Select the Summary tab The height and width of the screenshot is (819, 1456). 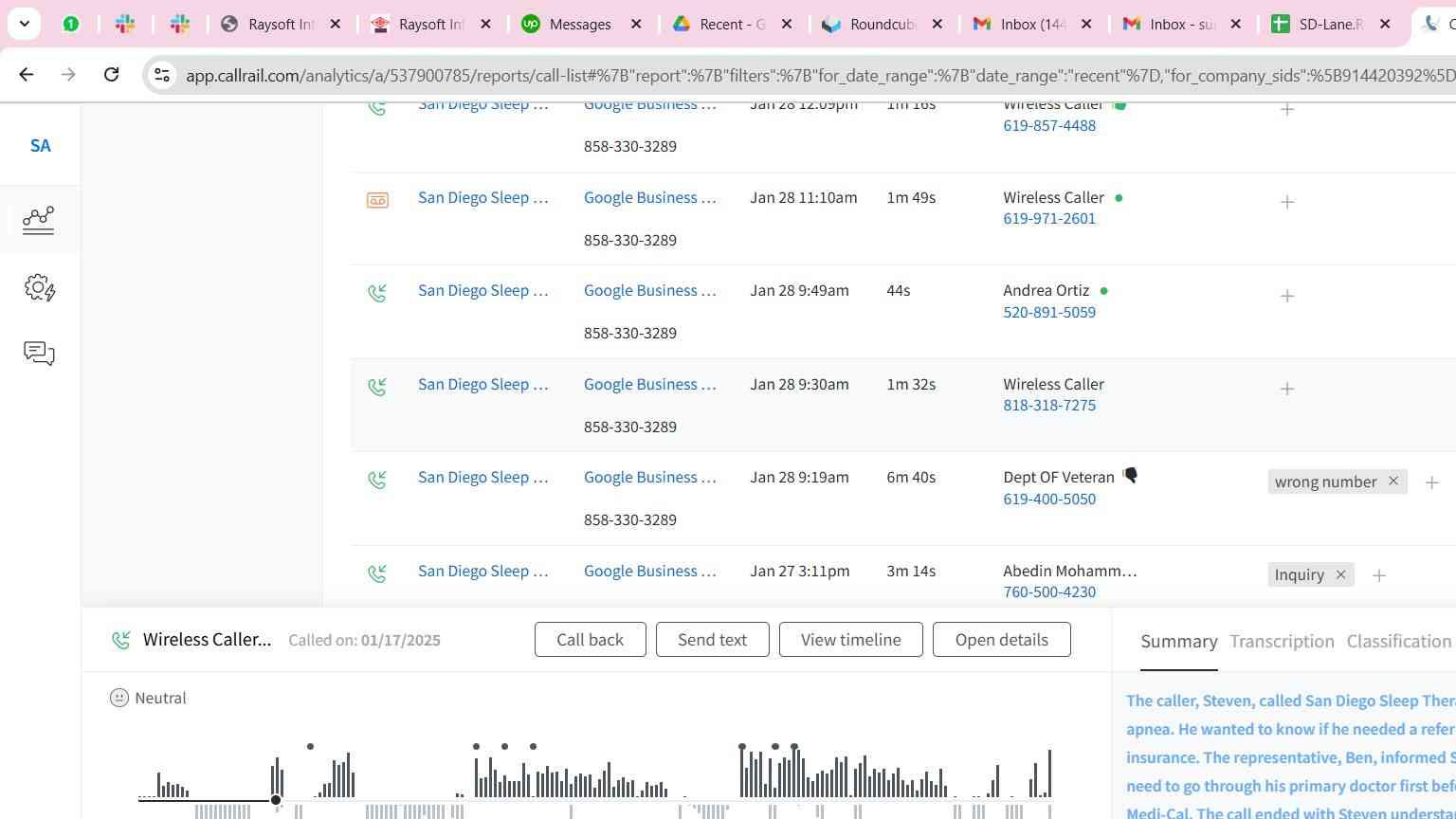click(x=1178, y=642)
